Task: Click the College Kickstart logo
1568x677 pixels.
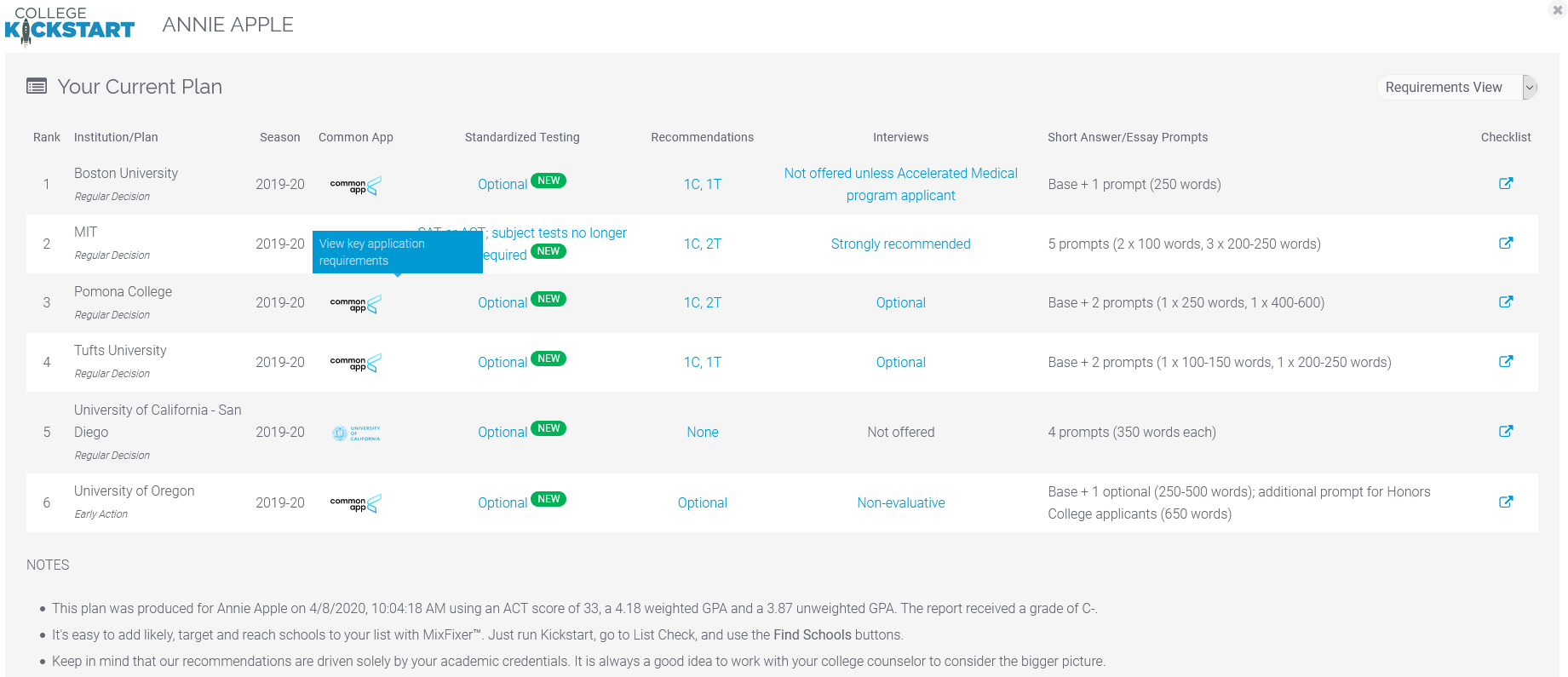Action: click(70, 26)
